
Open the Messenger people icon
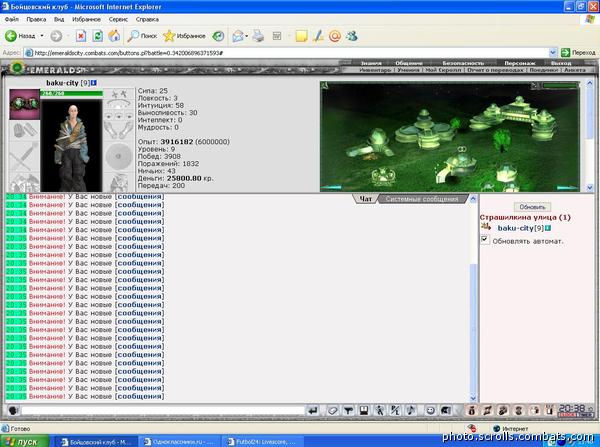(x=352, y=36)
